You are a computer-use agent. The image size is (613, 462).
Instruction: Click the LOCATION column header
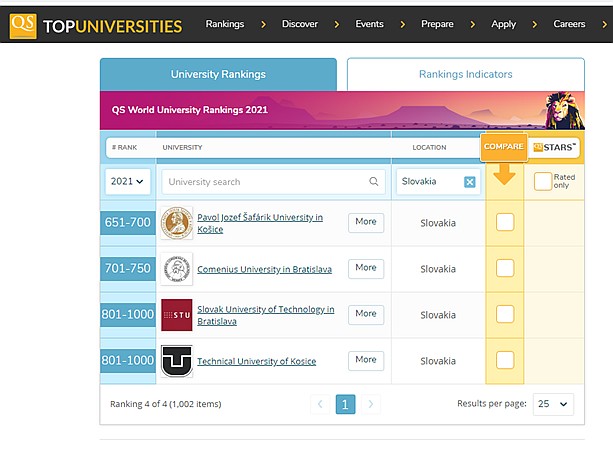tap(429, 147)
